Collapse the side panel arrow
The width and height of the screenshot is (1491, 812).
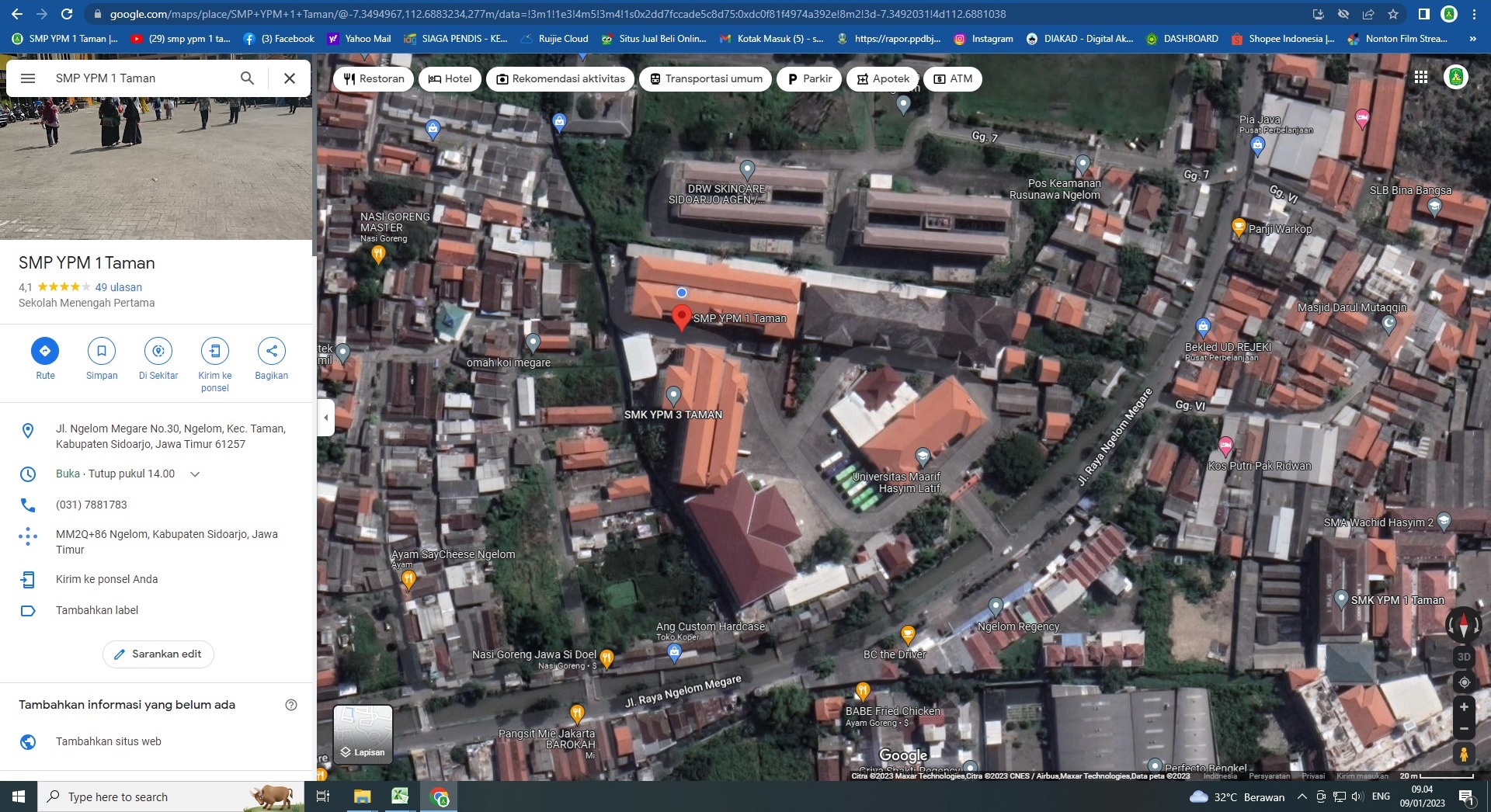(x=326, y=418)
